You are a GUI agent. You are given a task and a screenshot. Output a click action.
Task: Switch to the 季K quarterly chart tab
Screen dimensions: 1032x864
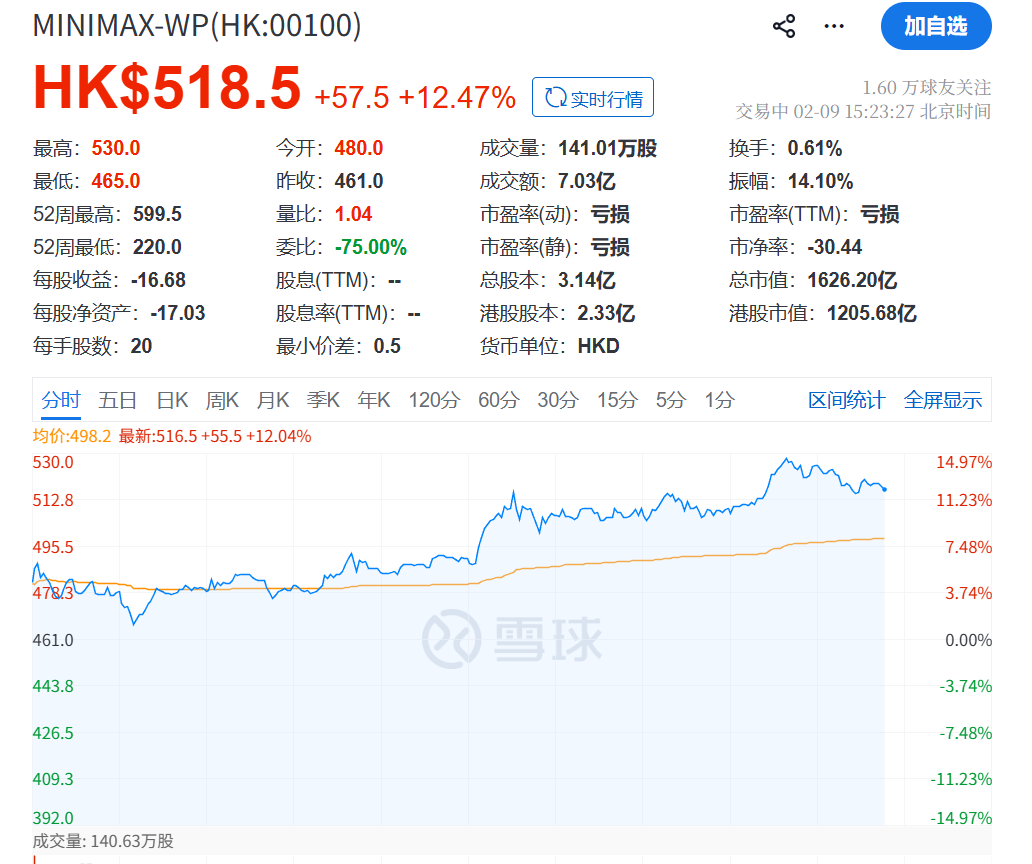click(322, 399)
